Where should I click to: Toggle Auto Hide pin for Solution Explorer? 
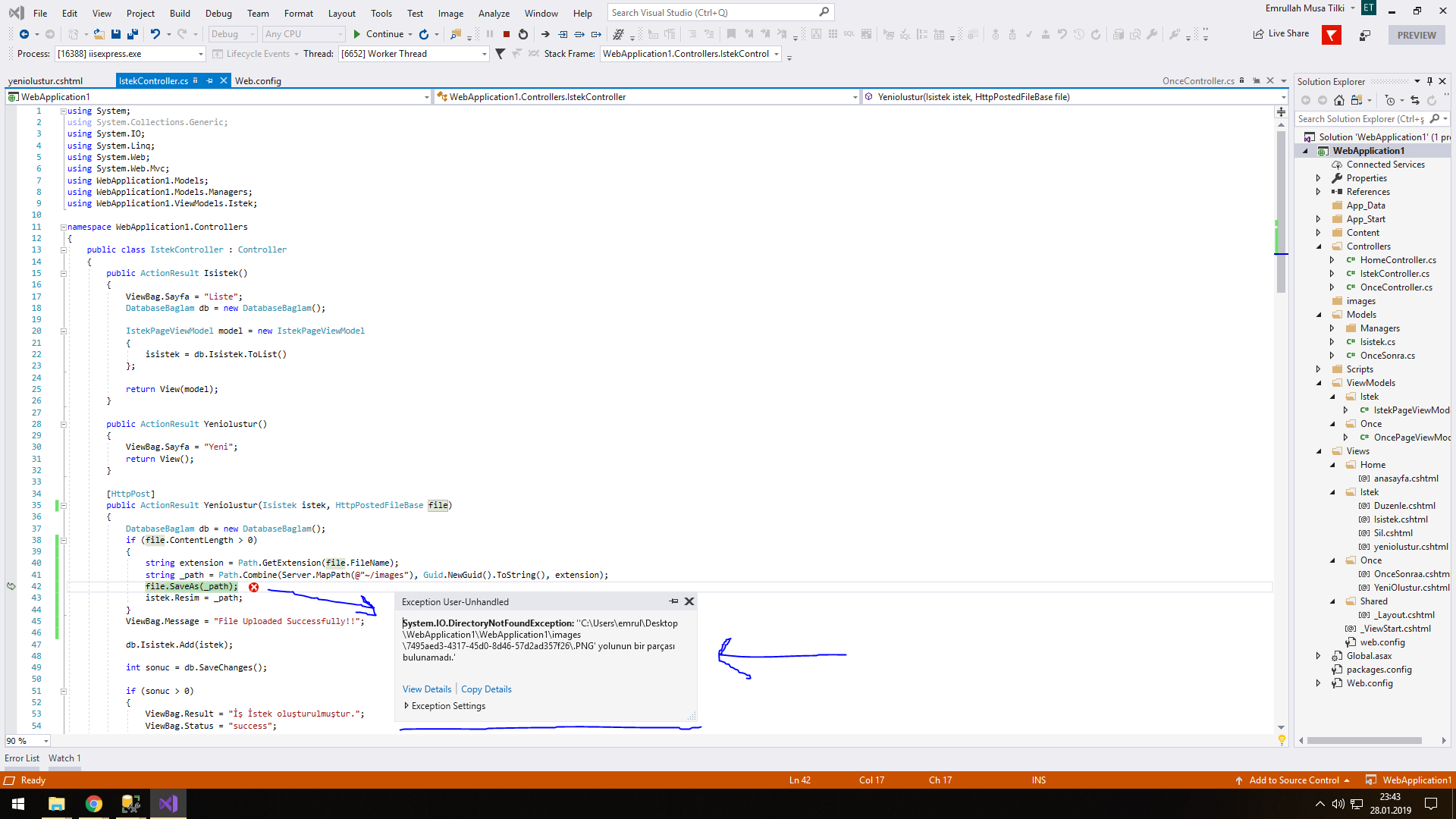pos(1429,81)
